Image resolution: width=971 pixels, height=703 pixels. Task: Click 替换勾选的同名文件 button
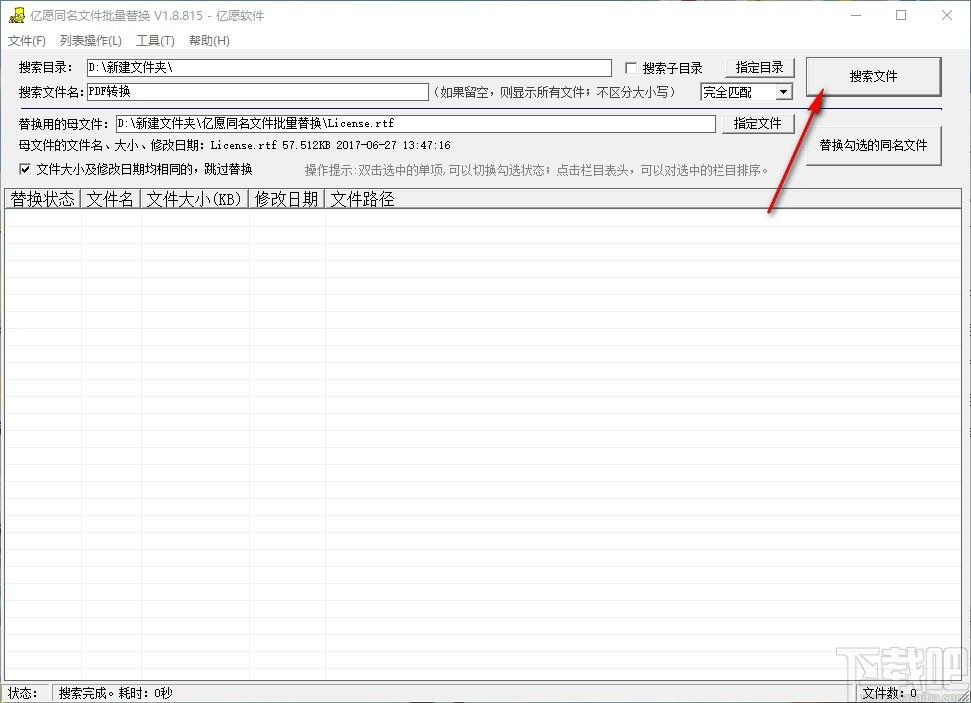873,146
